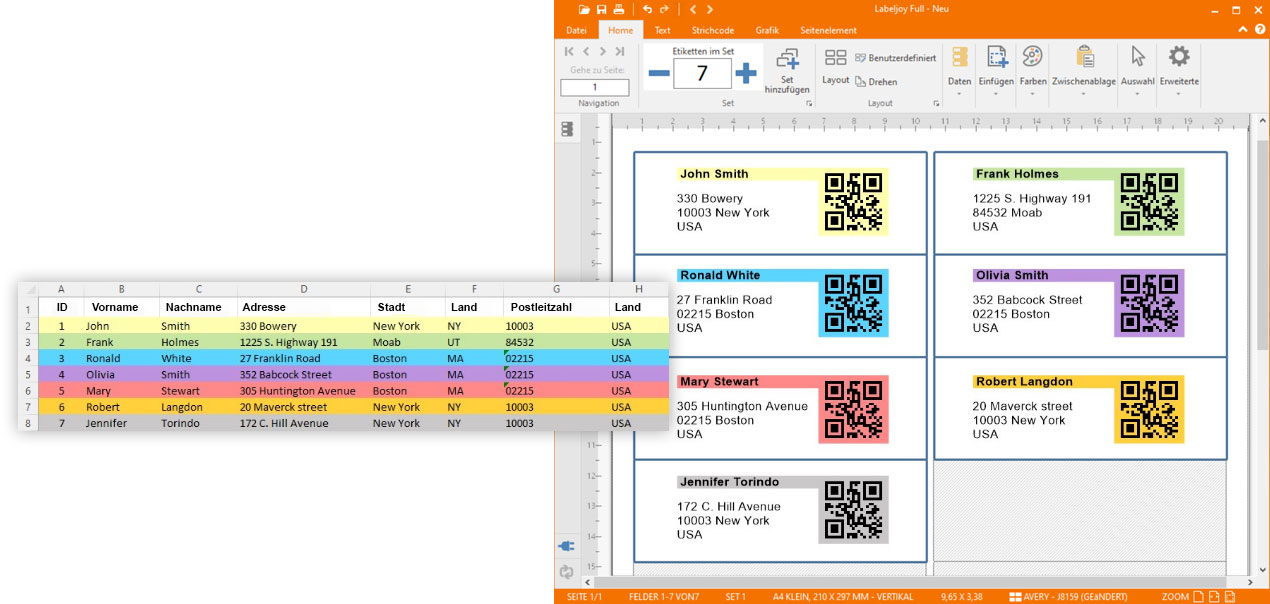
Task: Click the SEITE 1/1 status bar entry
Action: click(586, 597)
